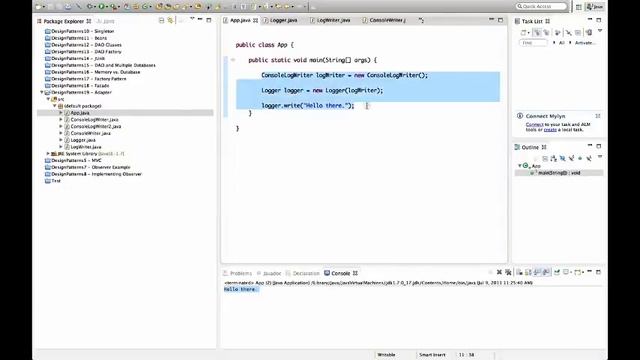This screenshot has height=360, width=640.
Task: Close the Connect Mylyn notice
Action: [598, 116]
